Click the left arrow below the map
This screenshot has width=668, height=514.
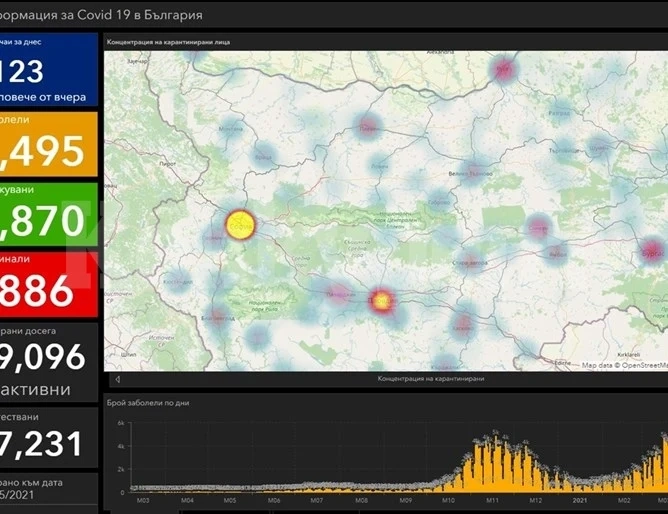(x=118, y=379)
